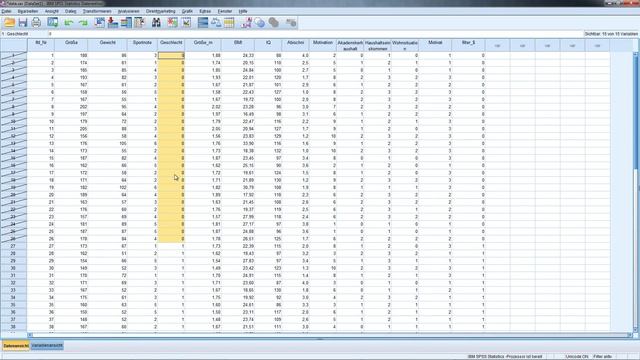Open the Fenster menu
This screenshot has width=640, height=360.
(x=224, y=11)
